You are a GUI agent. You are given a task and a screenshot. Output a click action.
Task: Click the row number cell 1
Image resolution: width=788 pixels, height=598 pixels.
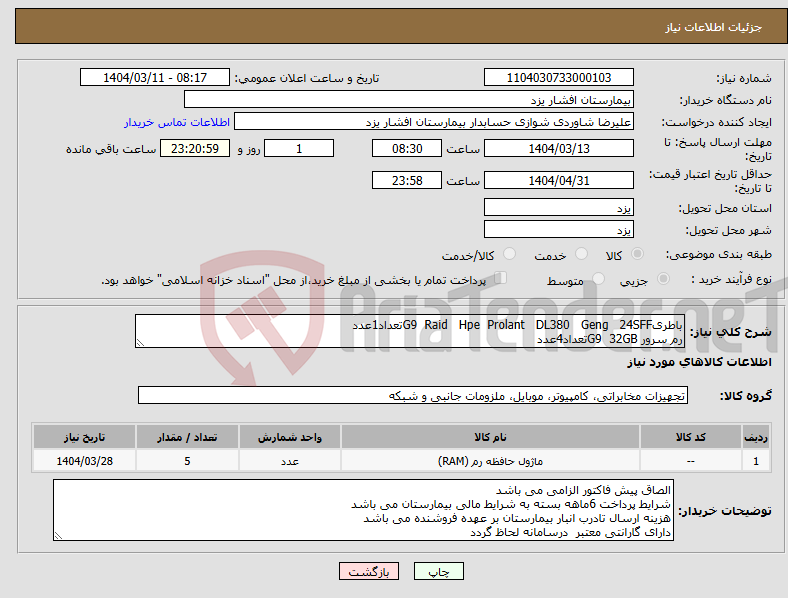755,461
